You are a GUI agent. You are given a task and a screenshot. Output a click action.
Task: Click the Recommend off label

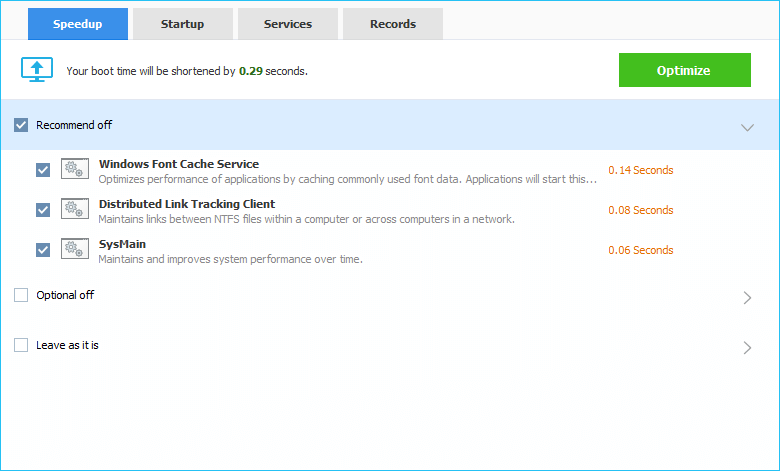74,125
